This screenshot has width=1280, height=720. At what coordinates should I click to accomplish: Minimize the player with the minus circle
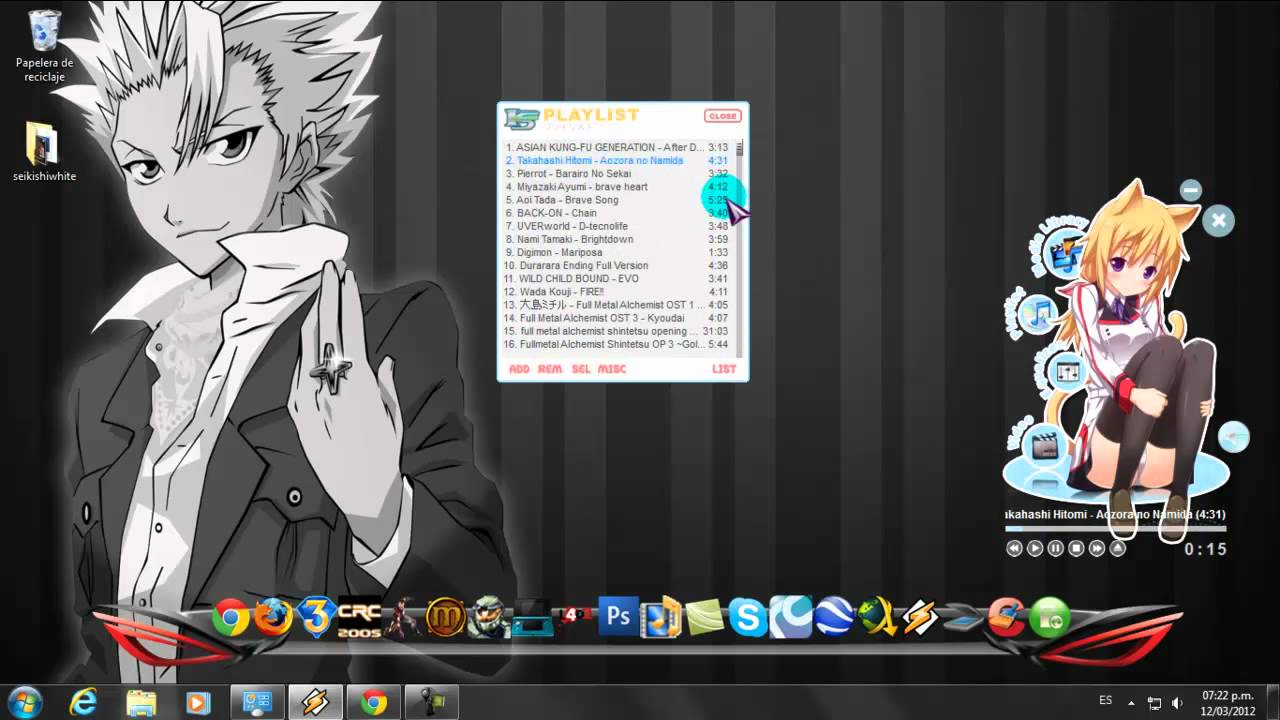(1190, 189)
